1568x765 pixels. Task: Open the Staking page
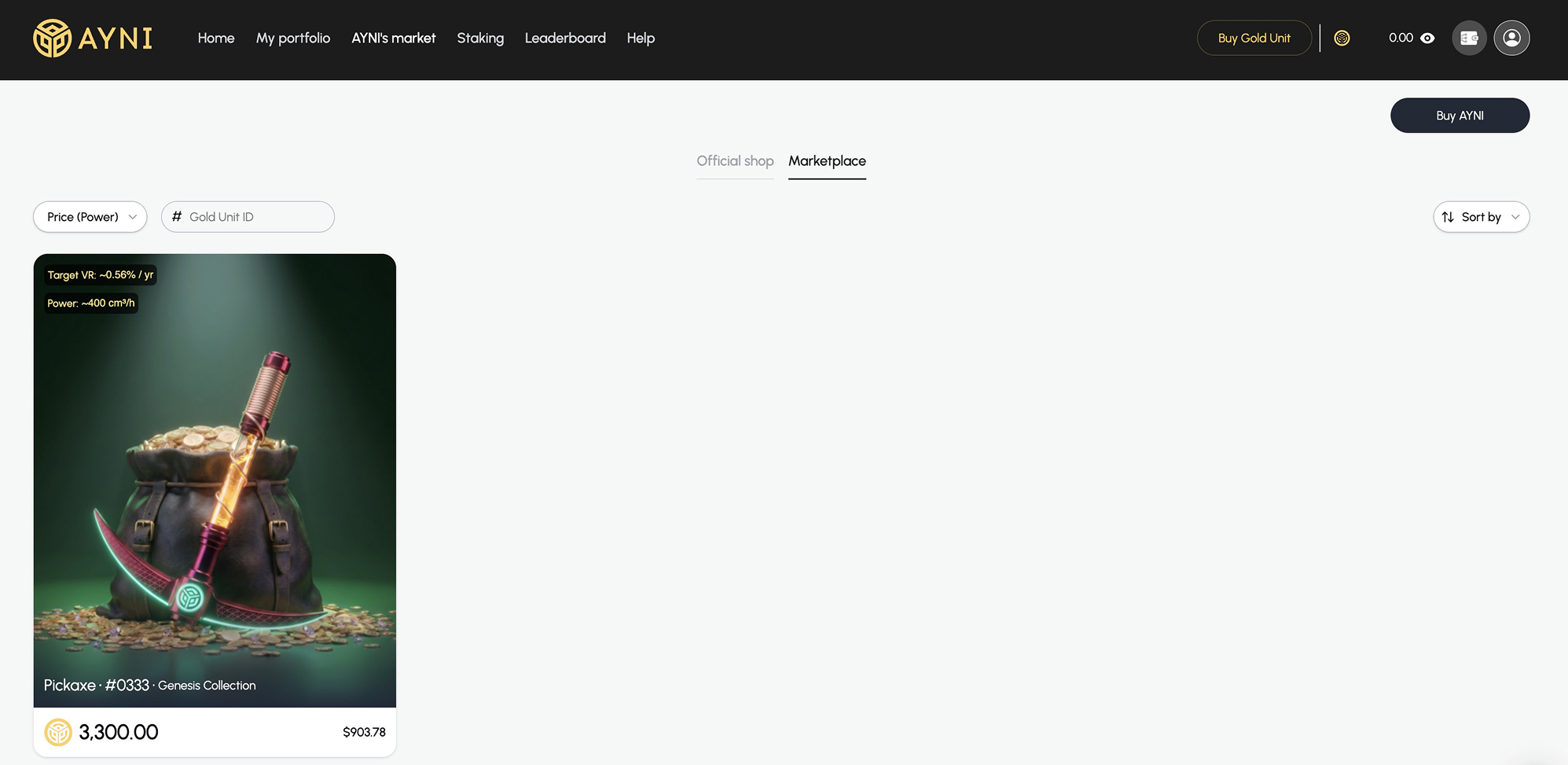pyautogui.click(x=480, y=38)
